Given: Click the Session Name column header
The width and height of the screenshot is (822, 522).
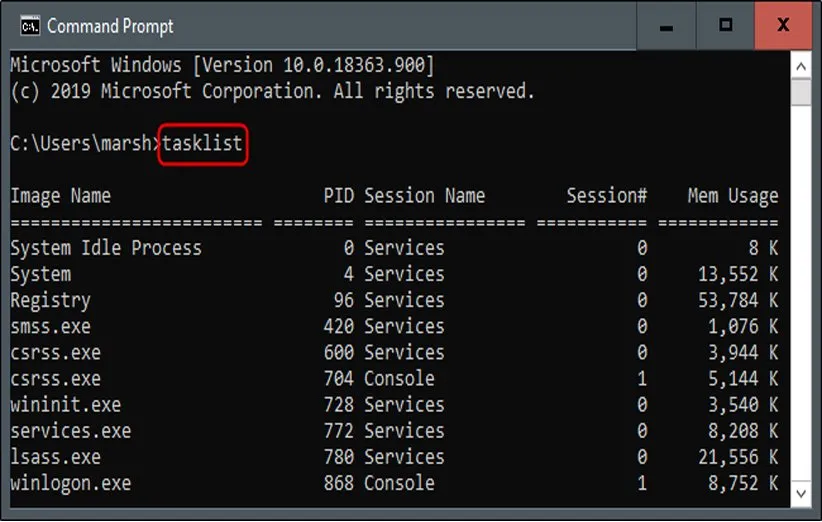Looking at the screenshot, I should point(424,196).
